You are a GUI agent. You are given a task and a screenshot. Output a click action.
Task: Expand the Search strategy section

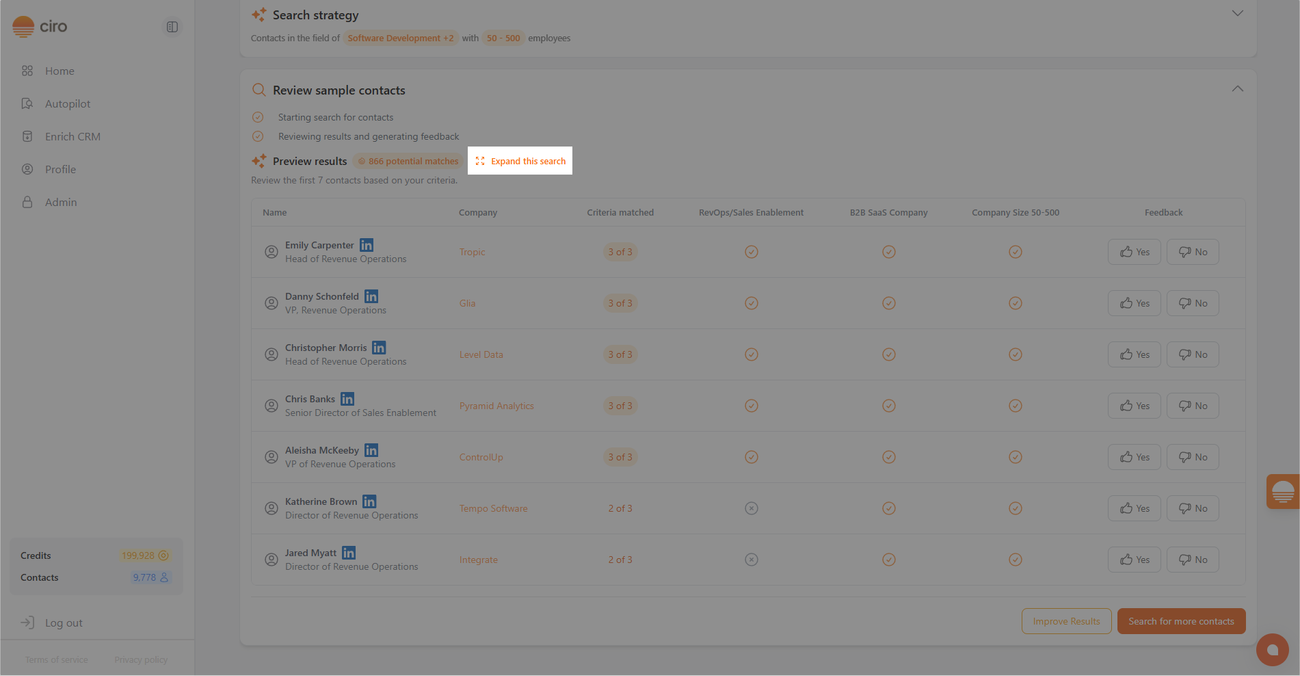tap(1237, 14)
